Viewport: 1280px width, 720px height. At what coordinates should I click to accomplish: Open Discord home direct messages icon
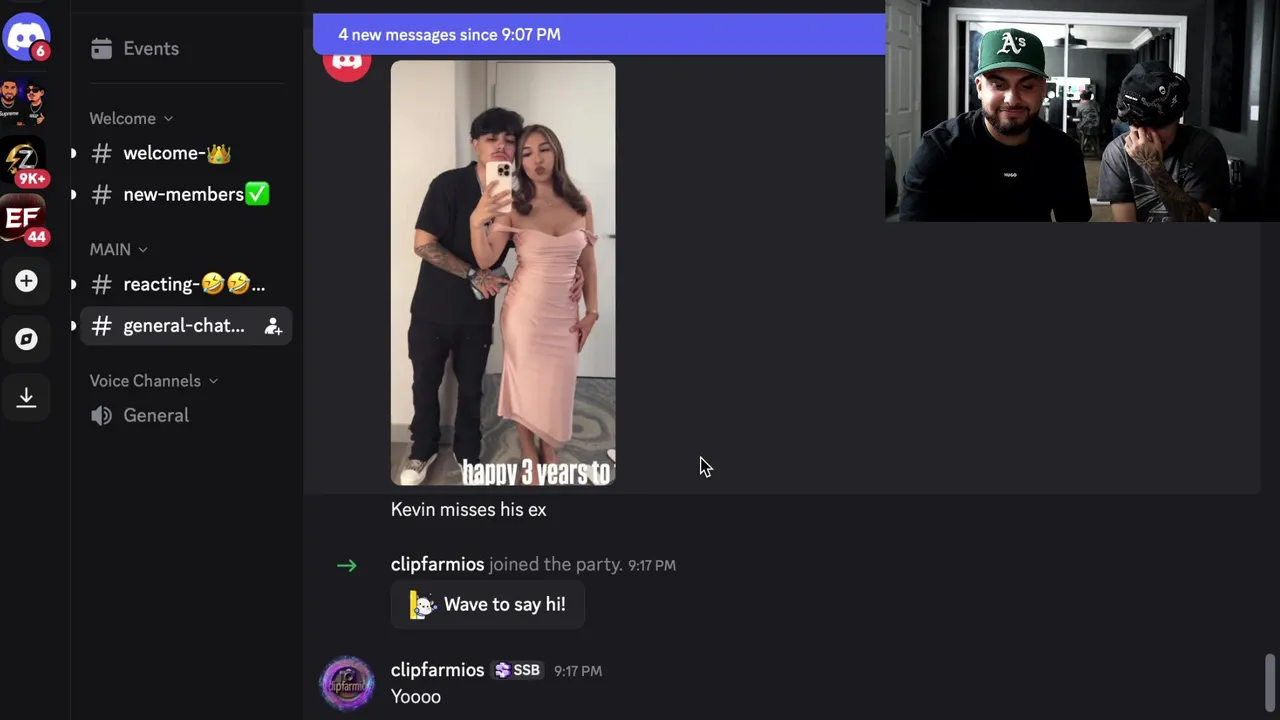tap(26, 37)
